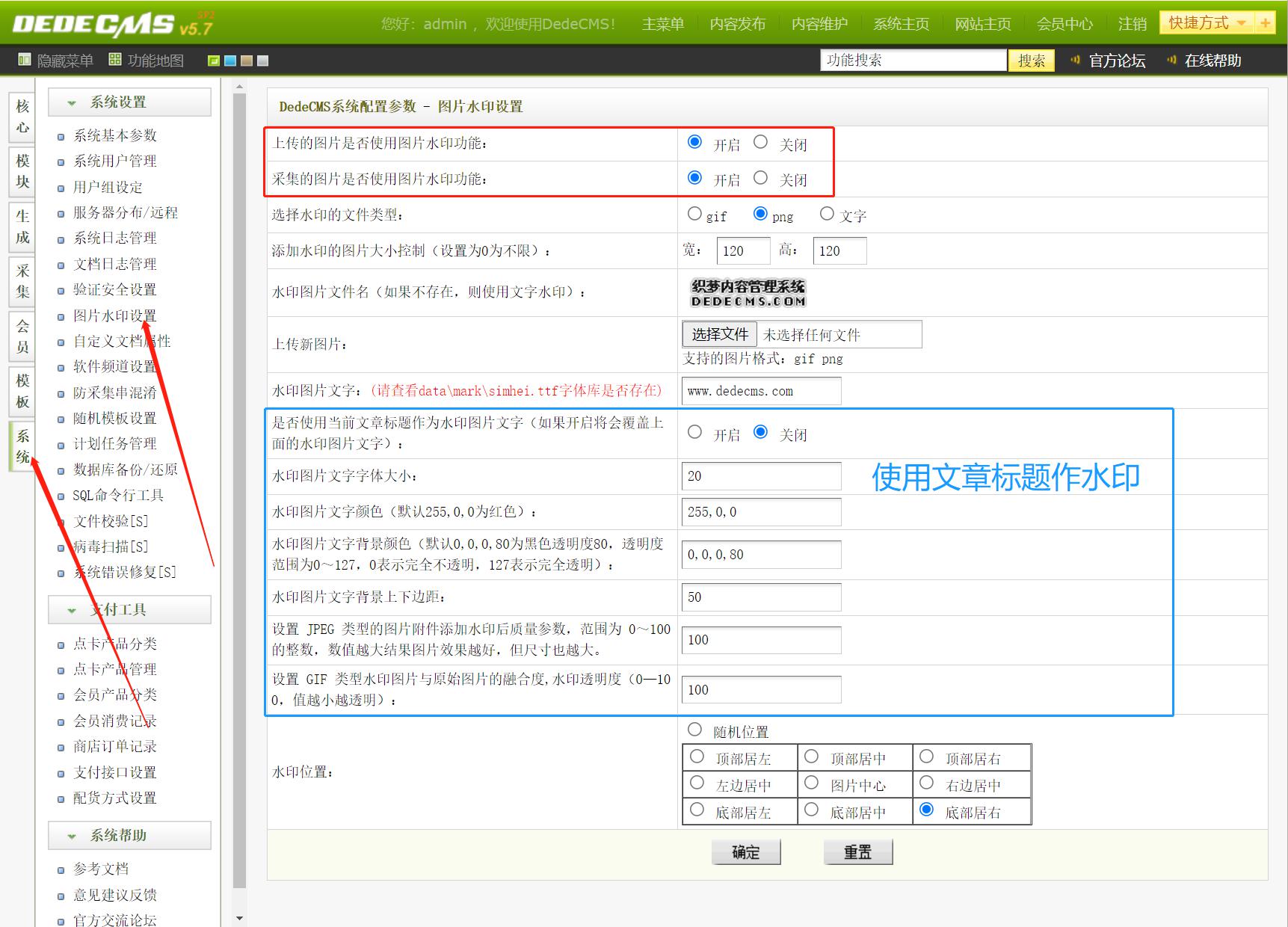Open the 在线帮助 link
1288x927 pixels.
tap(1212, 61)
